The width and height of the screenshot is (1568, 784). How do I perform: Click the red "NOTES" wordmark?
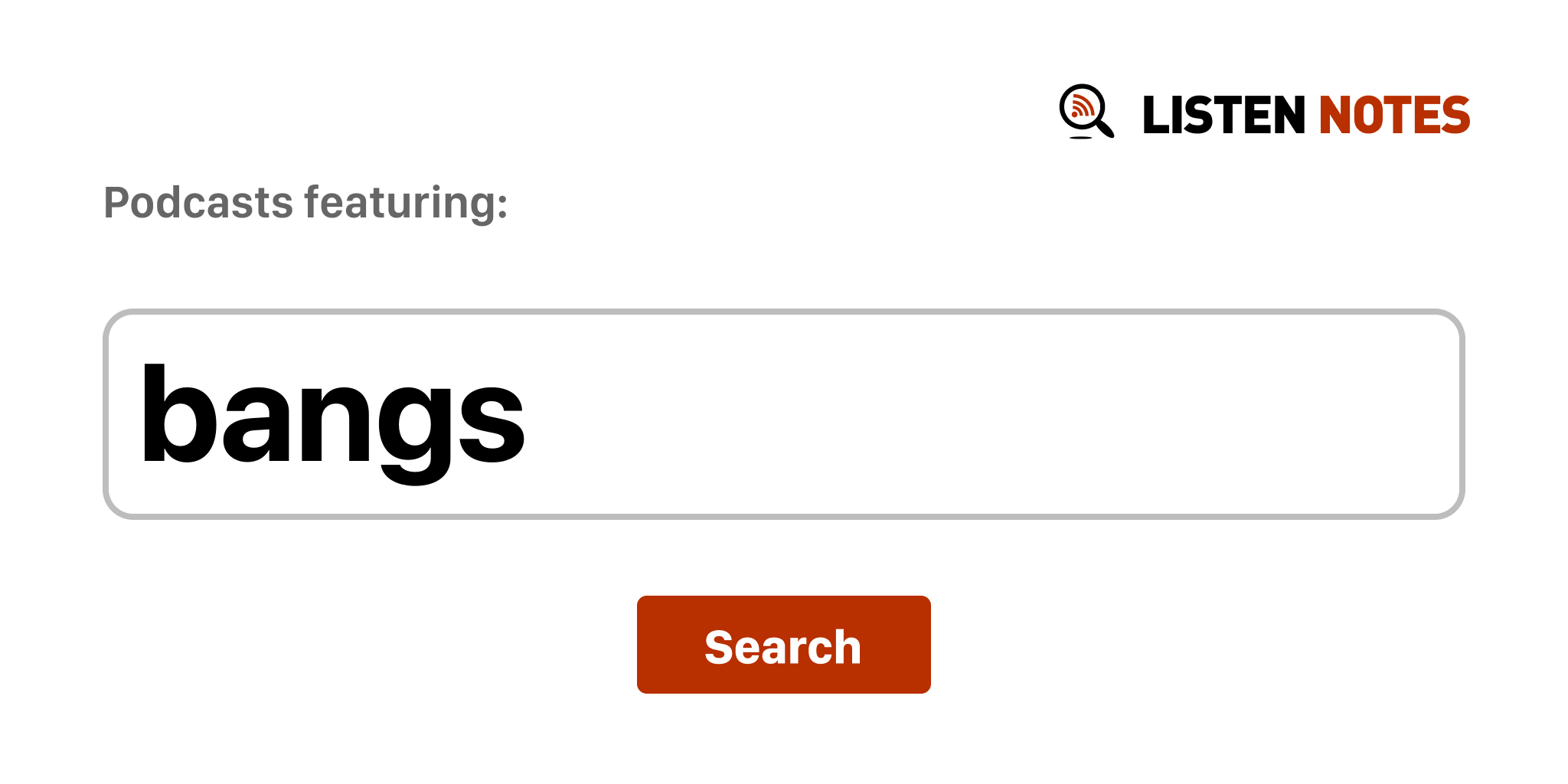[1394, 116]
